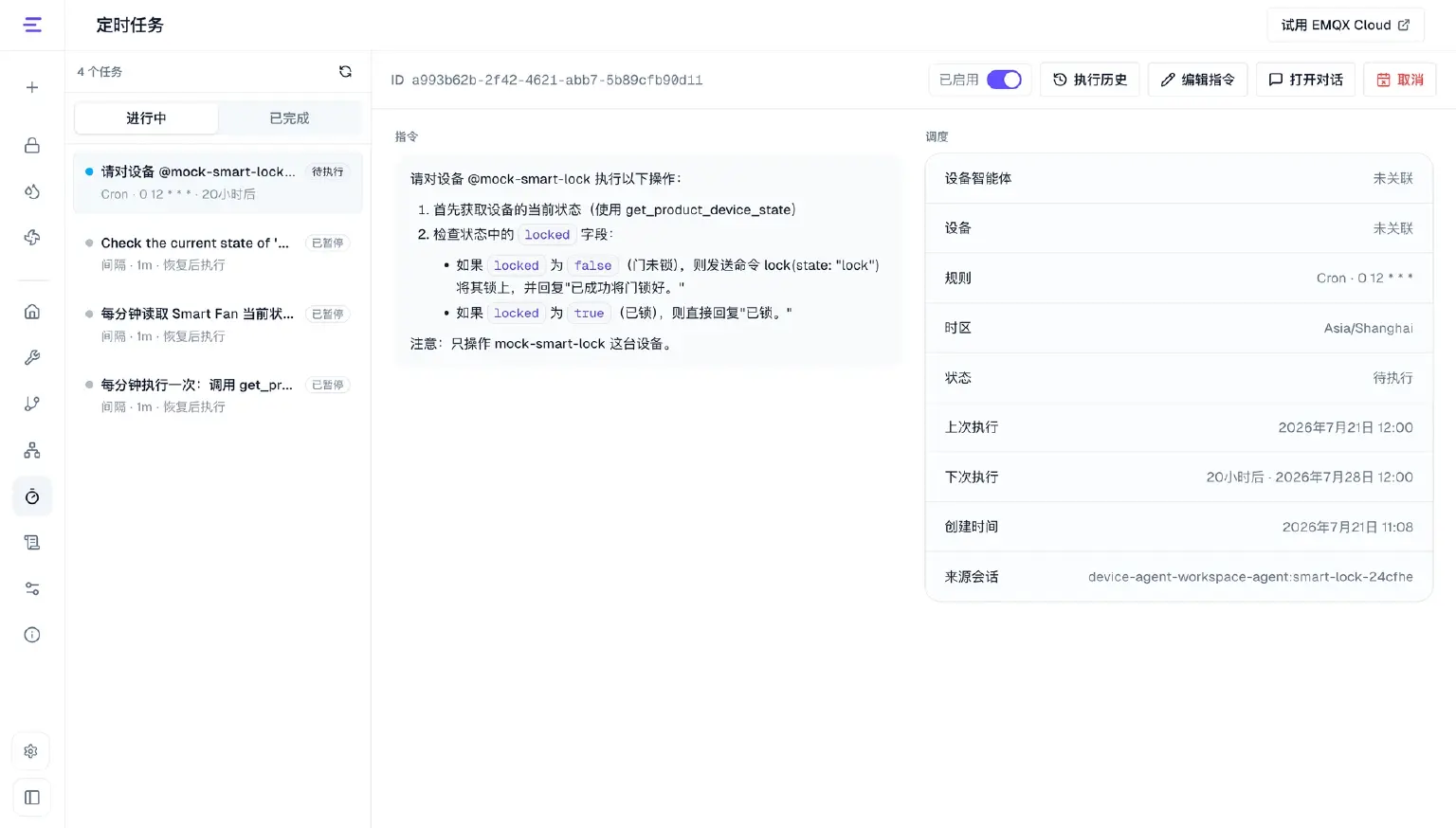Click the refresh task list icon
Screen dimensions: 1456x828
pos(345,72)
